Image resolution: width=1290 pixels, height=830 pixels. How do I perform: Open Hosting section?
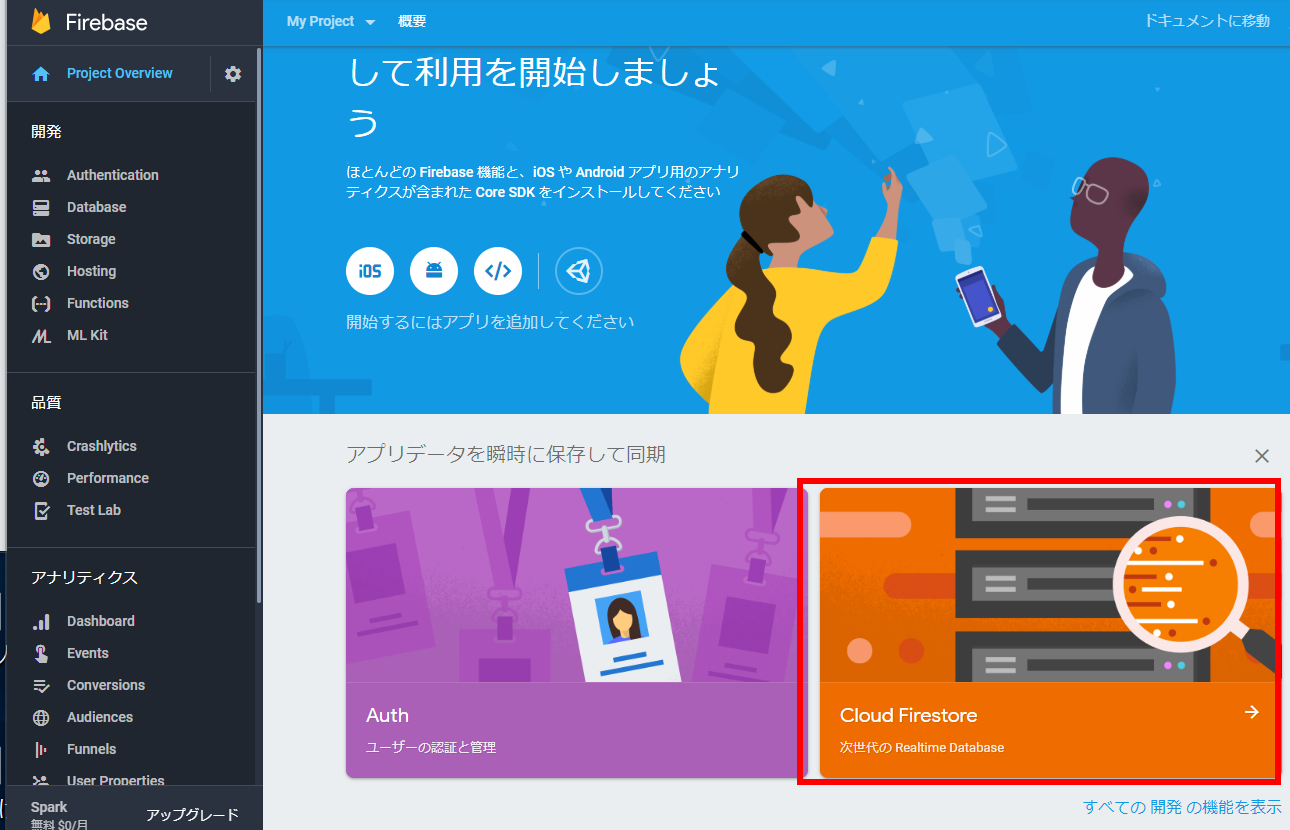coord(92,271)
